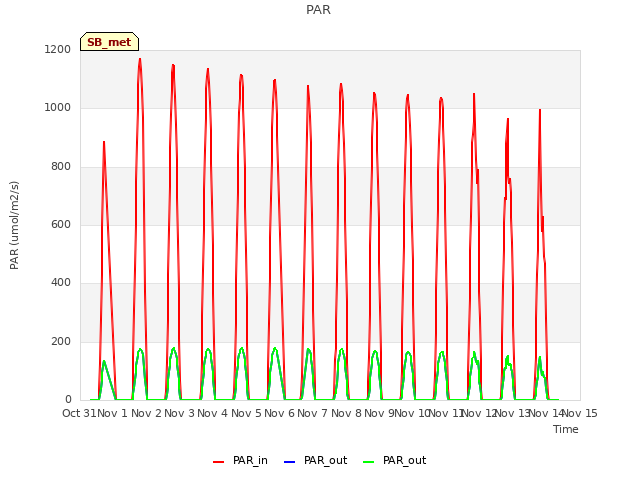This screenshot has width=640, height=480.
Task: Click the PAR_out label beside blue swatch
Action: 325,460
